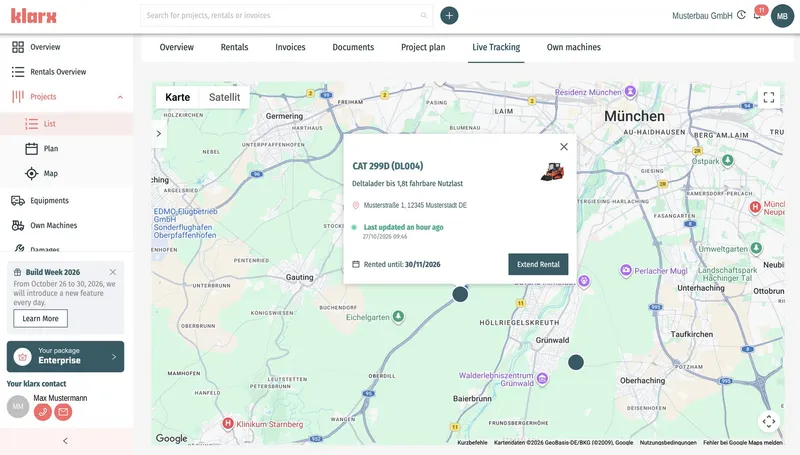This screenshot has width=800, height=455.
Task: Click the CAT 299D machine thumbnail
Action: (553, 172)
